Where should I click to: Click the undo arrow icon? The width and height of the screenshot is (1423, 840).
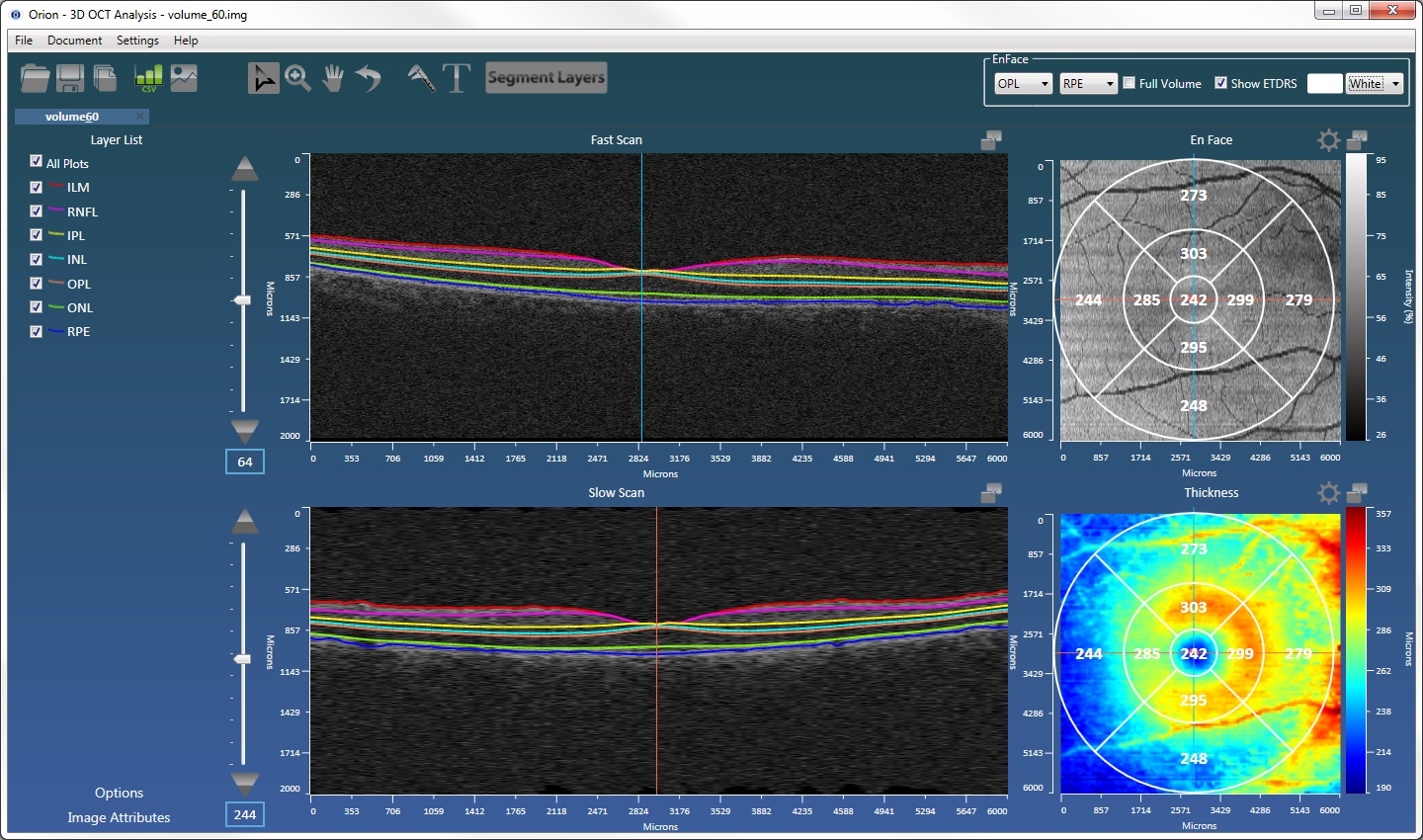(x=369, y=78)
